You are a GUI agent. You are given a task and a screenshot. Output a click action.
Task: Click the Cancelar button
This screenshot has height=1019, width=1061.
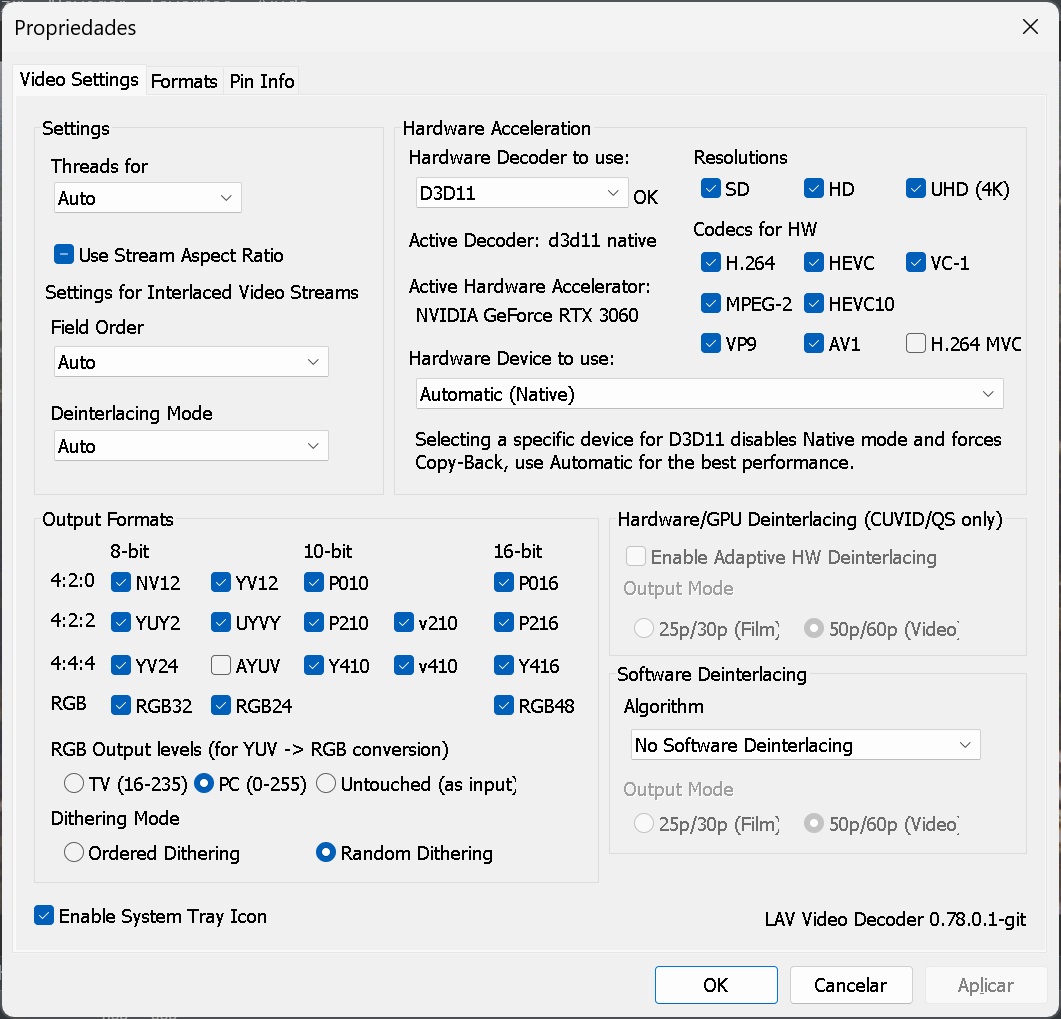[850, 985]
